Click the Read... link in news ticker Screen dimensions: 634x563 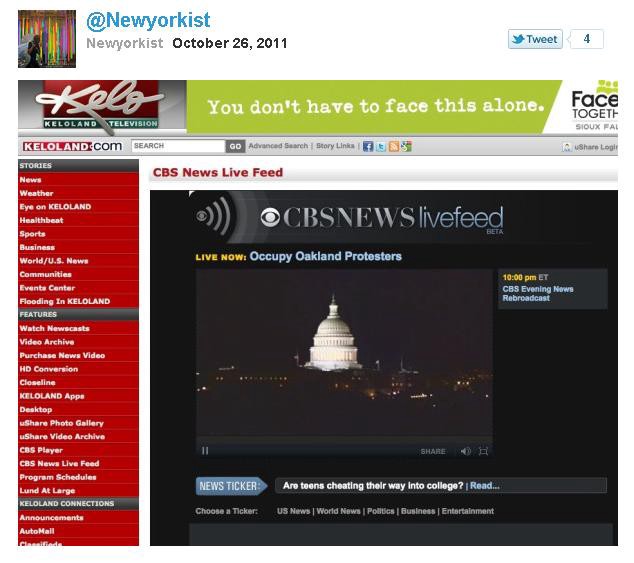[484, 486]
